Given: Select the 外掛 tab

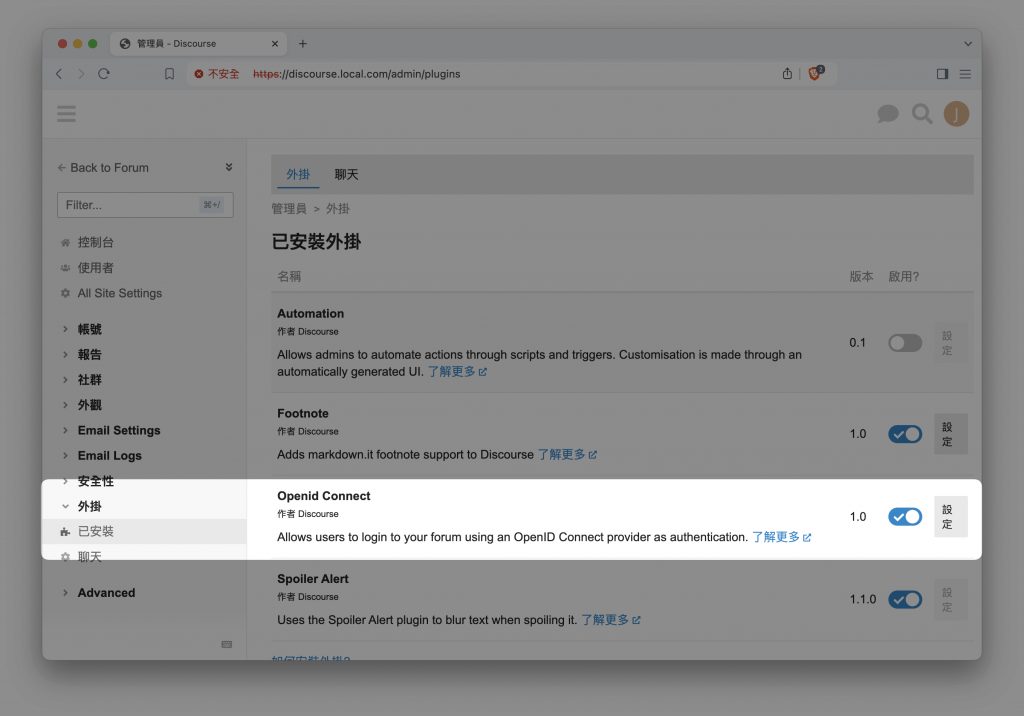Looking at the screenshot, I should (298, 174).
